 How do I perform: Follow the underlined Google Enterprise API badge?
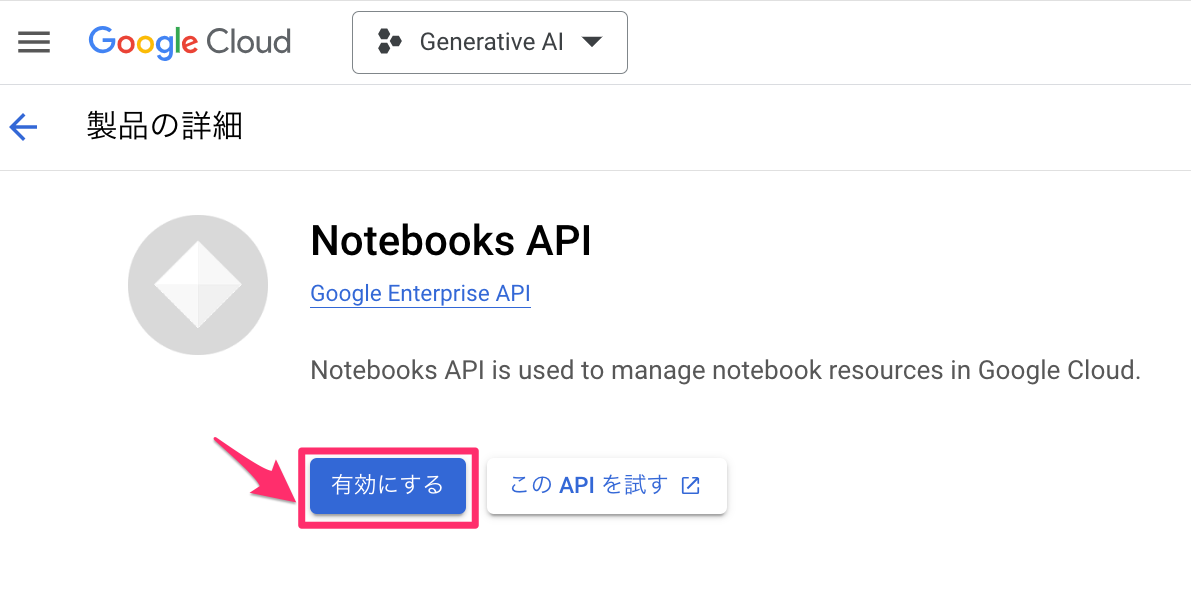click(420, 293)
